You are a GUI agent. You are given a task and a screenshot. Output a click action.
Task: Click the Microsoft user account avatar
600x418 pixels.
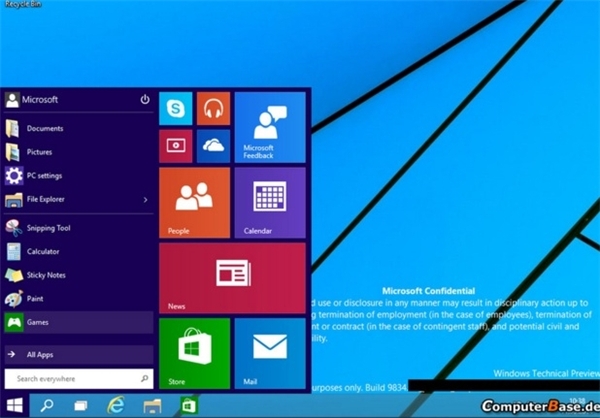pyautogui.click(x=12, y=100)
